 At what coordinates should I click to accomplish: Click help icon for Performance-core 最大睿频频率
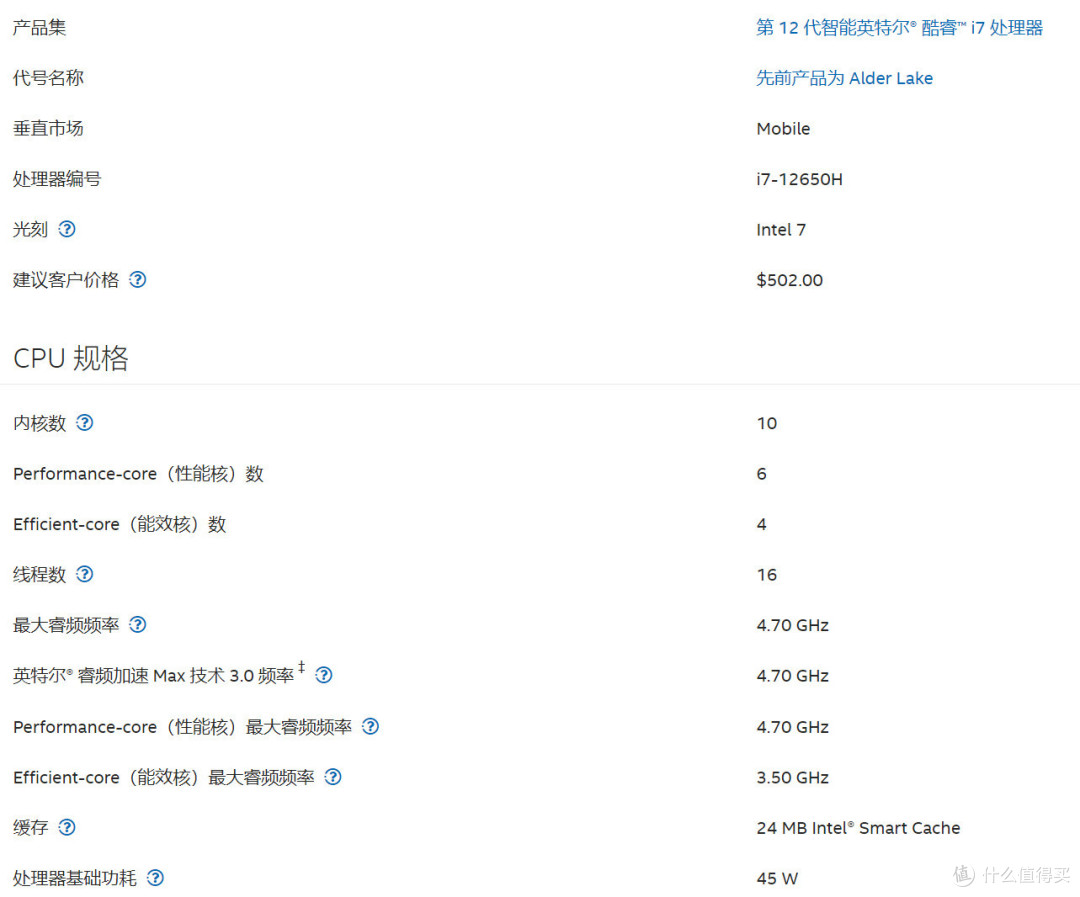[371, 726]
